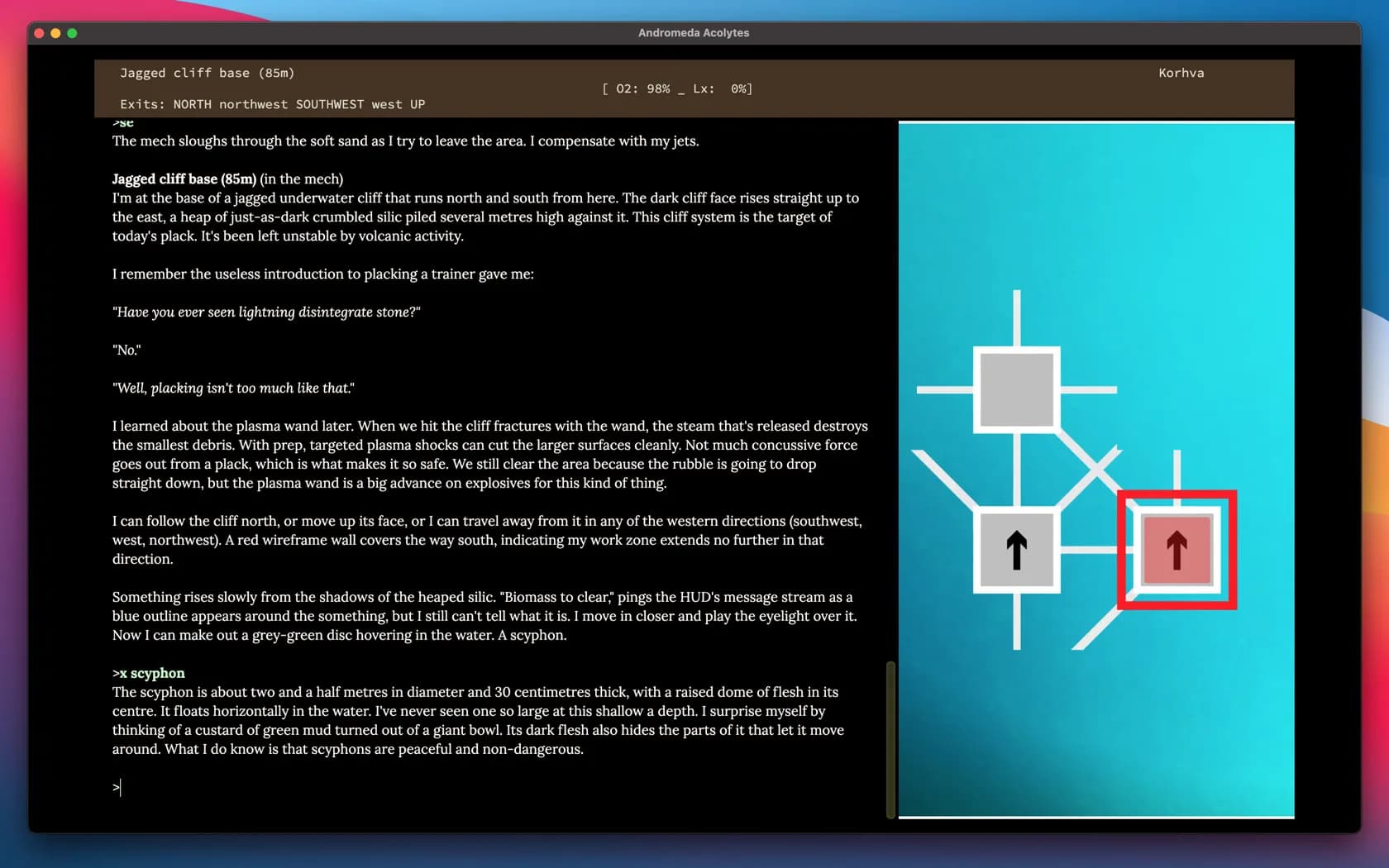The image size is (1389, 868).
Task: Click the bold Jagged cliff base room heading
Action: click(x=184, y=179)
